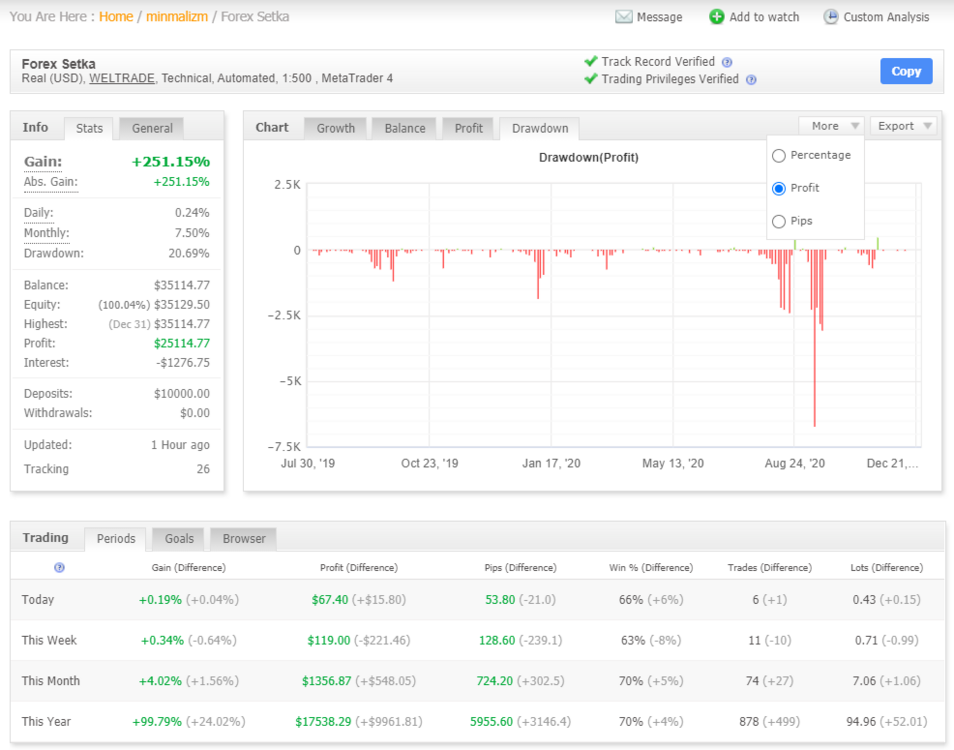Click the Message envelope icon
Image resolution: width=954 pixels, height=750 pixels.
(x=624, y=17)
